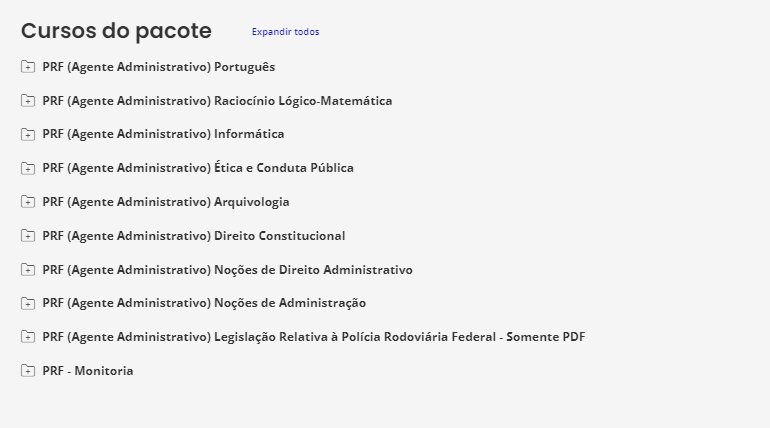Open the Direito Constitucional course title
770x428 pixels.
(194, 236)
